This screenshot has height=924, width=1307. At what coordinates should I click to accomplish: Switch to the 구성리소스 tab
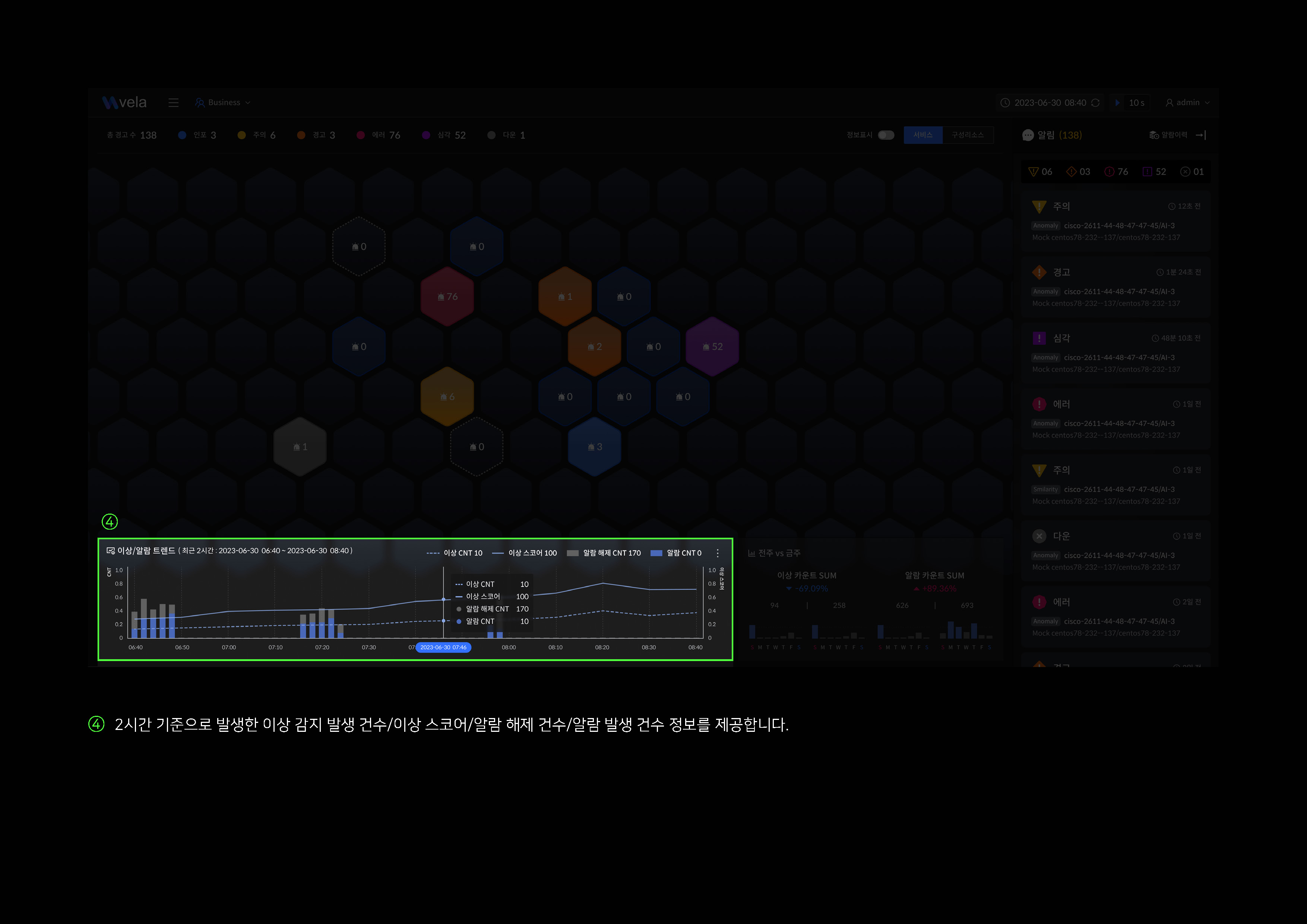click(x=968, y=135)
